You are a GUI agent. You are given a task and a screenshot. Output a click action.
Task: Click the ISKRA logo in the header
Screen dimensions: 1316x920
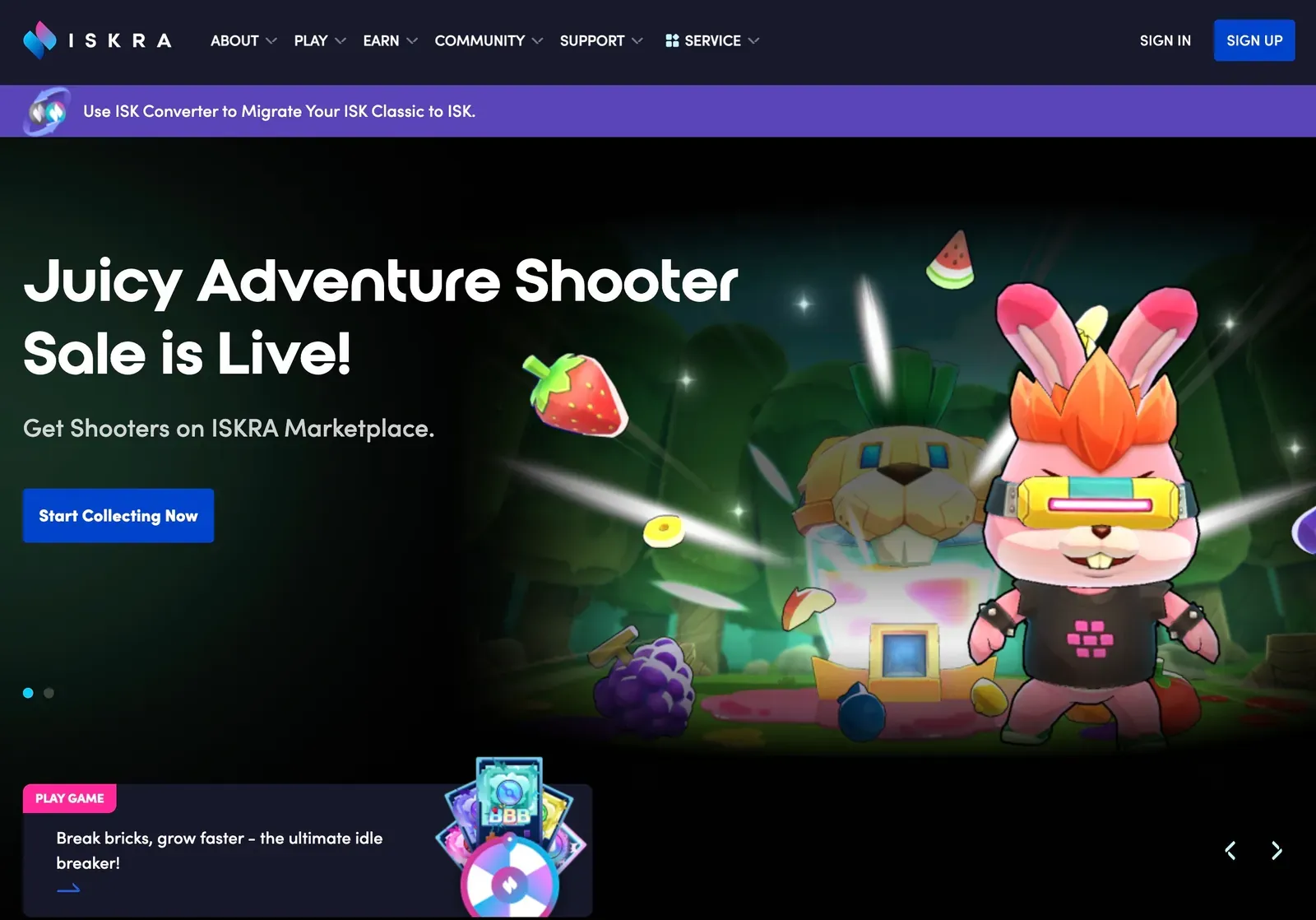point(98,40)
